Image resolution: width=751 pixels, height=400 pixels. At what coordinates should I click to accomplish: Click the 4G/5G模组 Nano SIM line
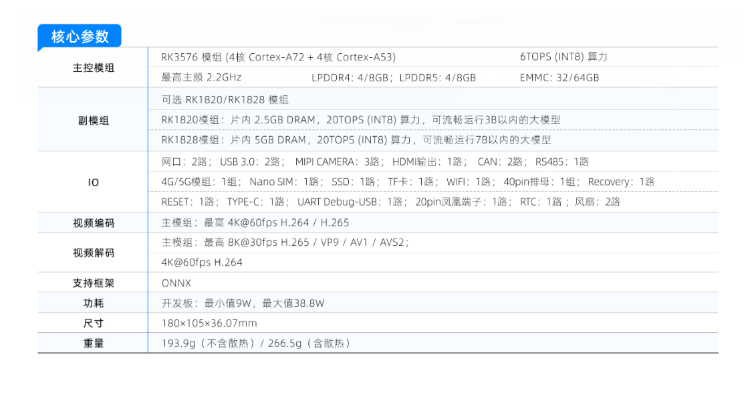click(408, 182)
